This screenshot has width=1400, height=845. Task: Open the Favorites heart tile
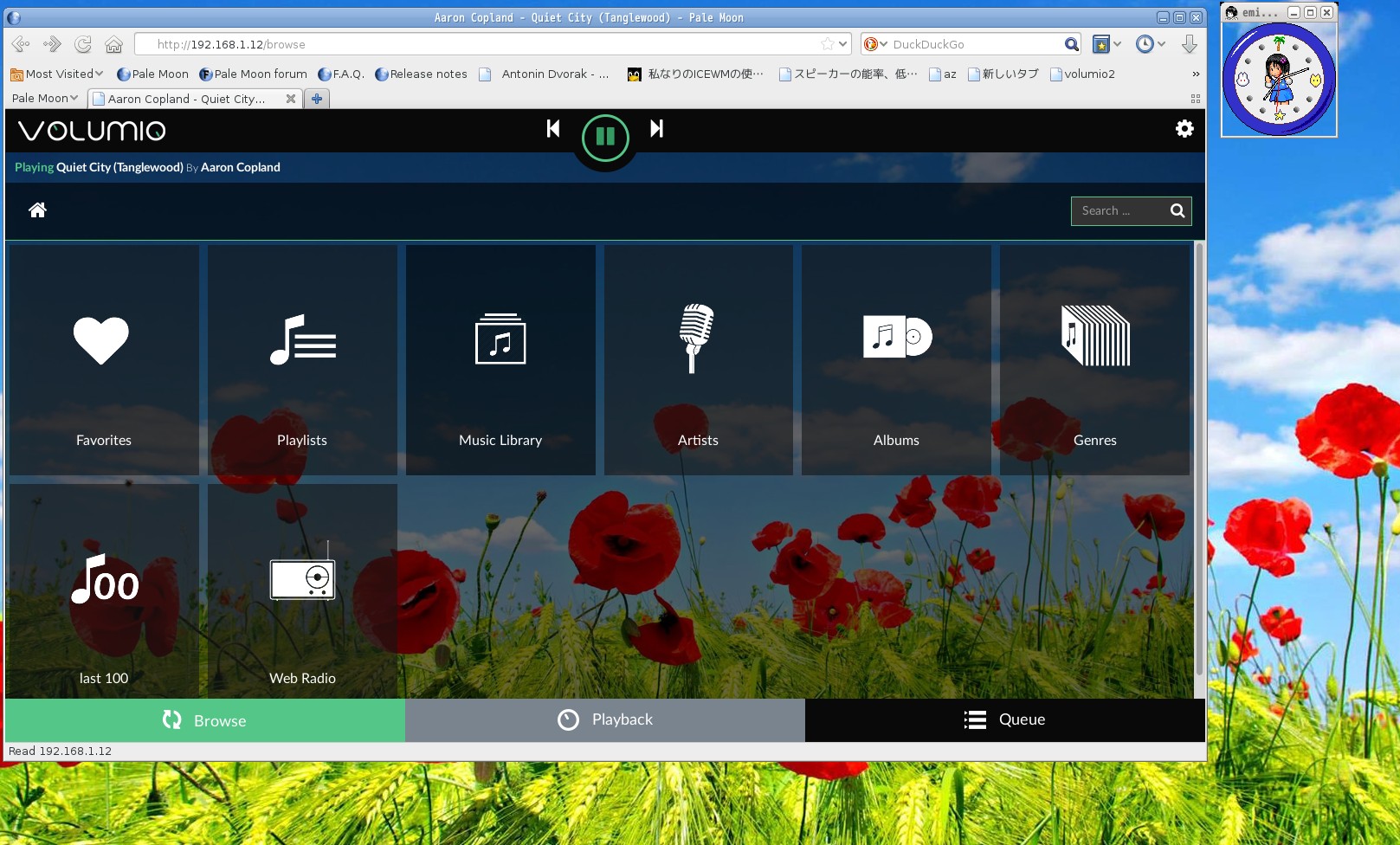pos(104,360)
